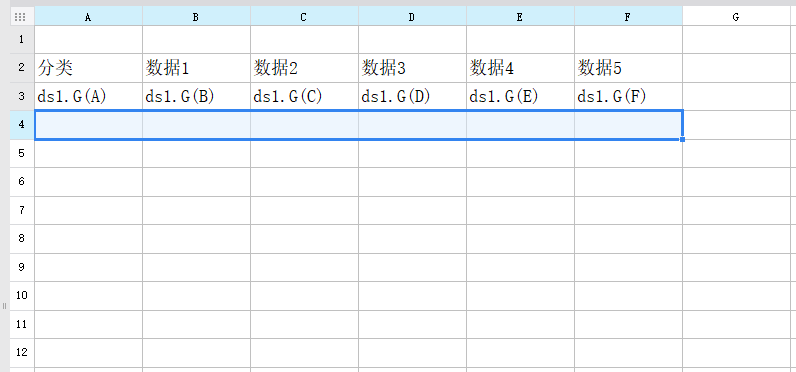Select row 8 header

coord(22,239)
